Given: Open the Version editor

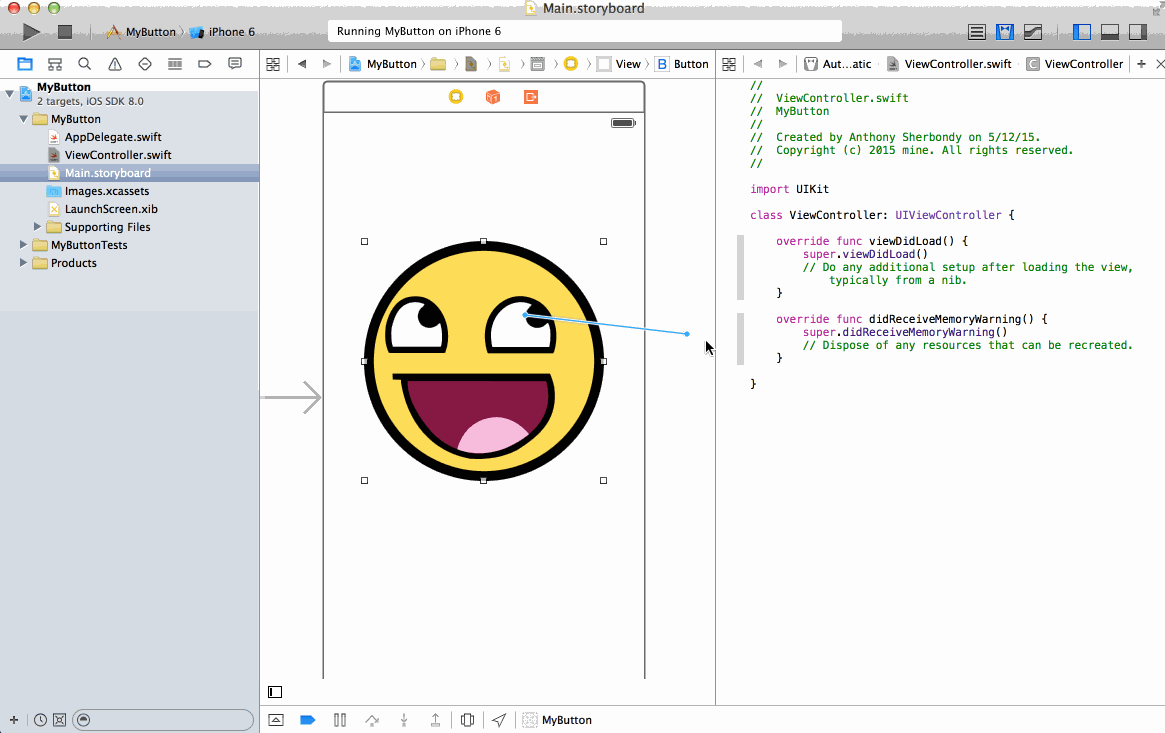Looking at the screenshot, I should 1035,32.
